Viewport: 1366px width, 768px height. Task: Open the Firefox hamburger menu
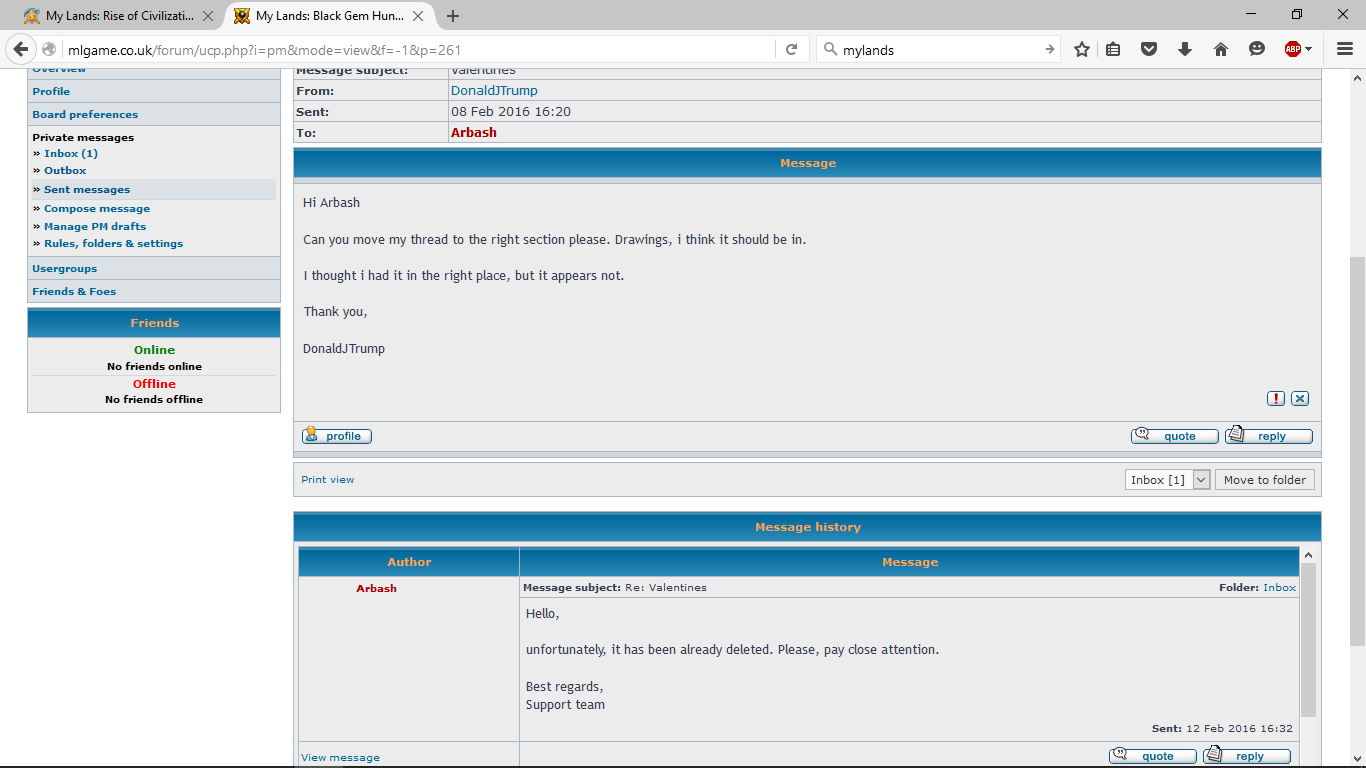click(1344, 49)
